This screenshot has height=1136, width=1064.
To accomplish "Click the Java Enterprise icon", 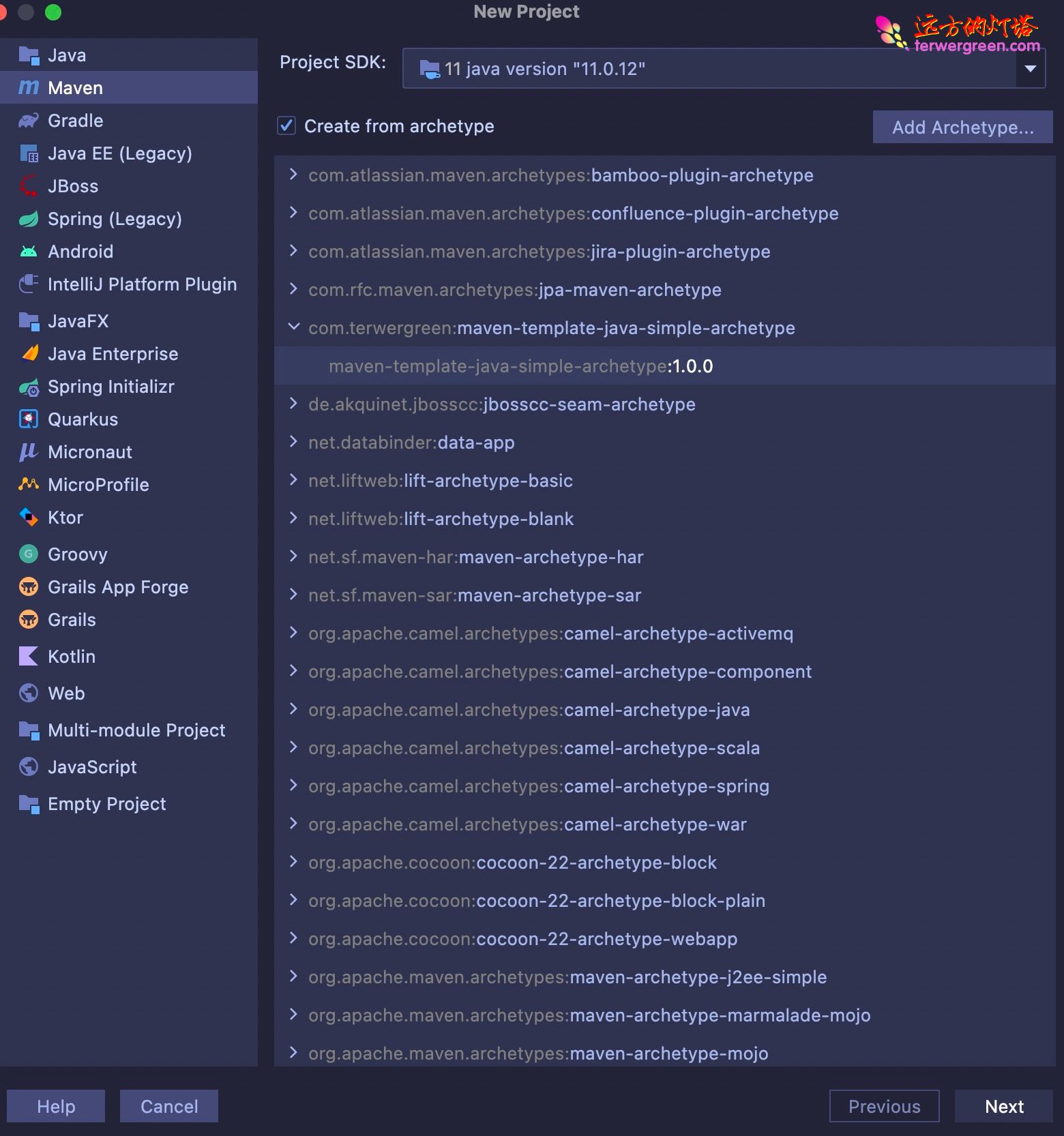I will point(30,353).
